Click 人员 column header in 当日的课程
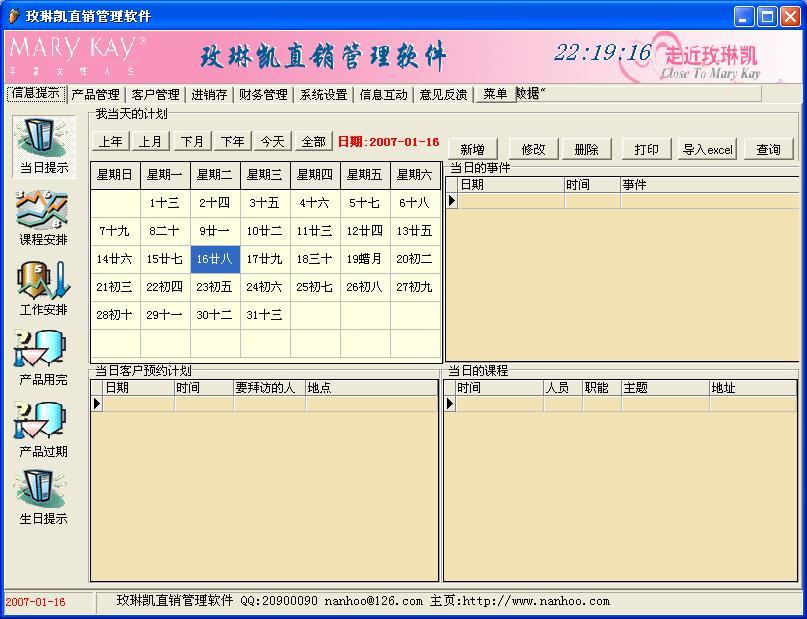Screen dimensions: 807x619 tap(563, 387)
